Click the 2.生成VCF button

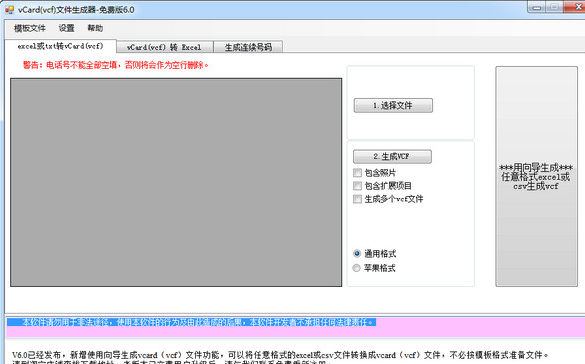pyautogui.click(x=392, y=157)
